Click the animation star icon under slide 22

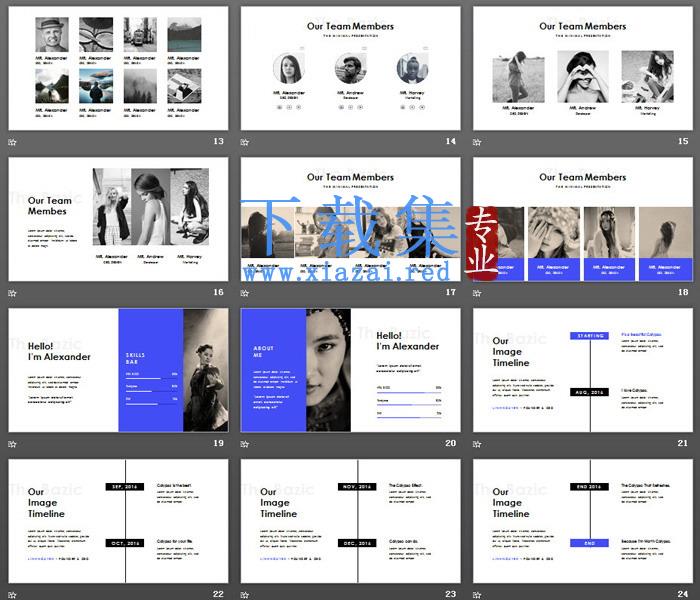coord(12,595)
